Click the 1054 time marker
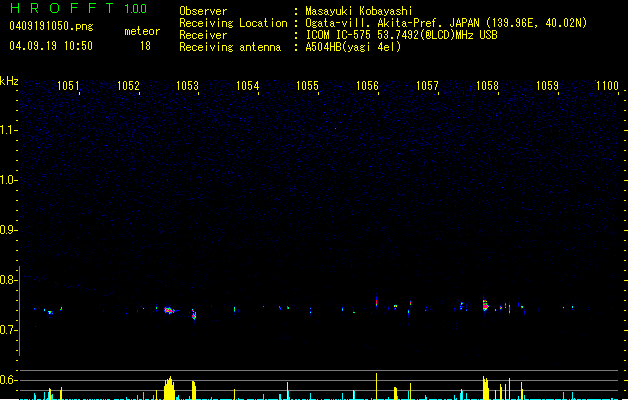The image size is (629, 400). (x=248, y=86)
